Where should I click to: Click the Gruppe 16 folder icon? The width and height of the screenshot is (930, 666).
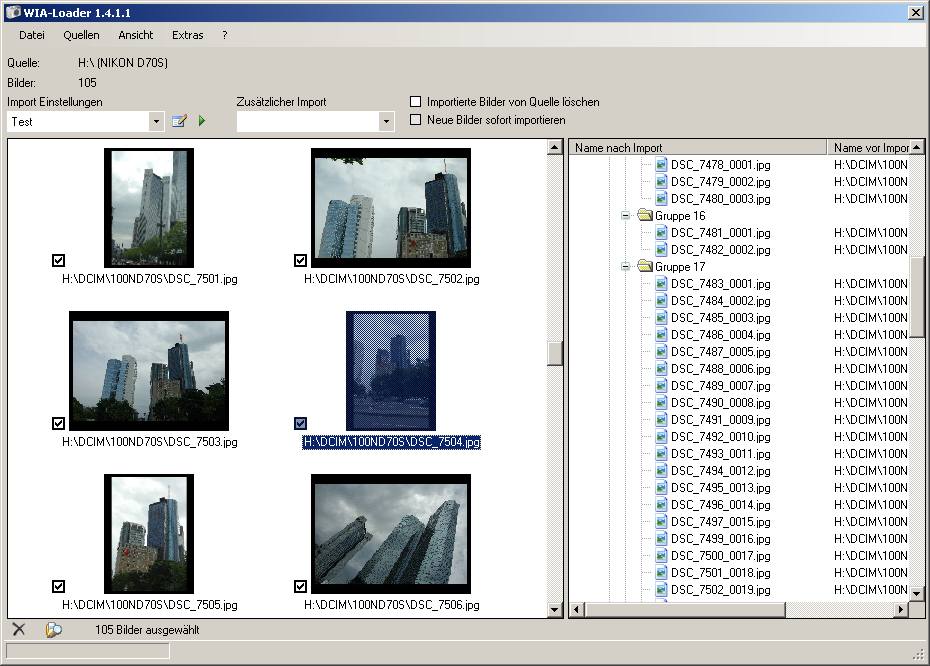pyautogui.click(x=645, y=216)
